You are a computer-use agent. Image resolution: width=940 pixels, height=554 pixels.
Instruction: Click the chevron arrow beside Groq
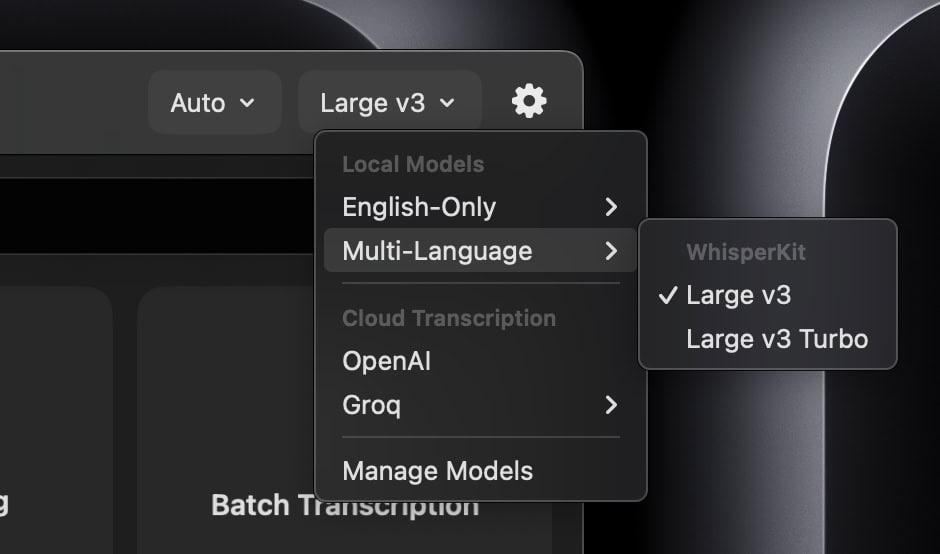coord(611,405)
